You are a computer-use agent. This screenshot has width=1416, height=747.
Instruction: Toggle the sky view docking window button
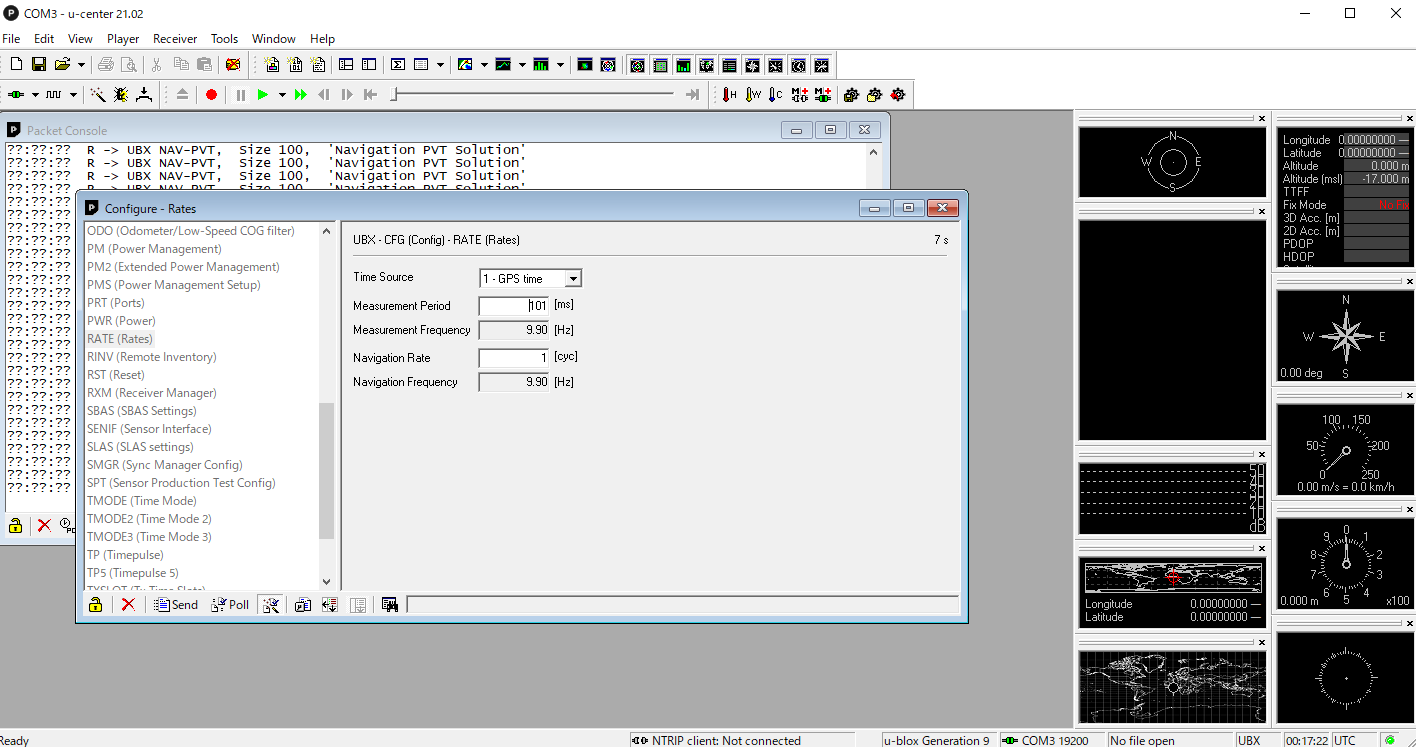tap(637, 65)
